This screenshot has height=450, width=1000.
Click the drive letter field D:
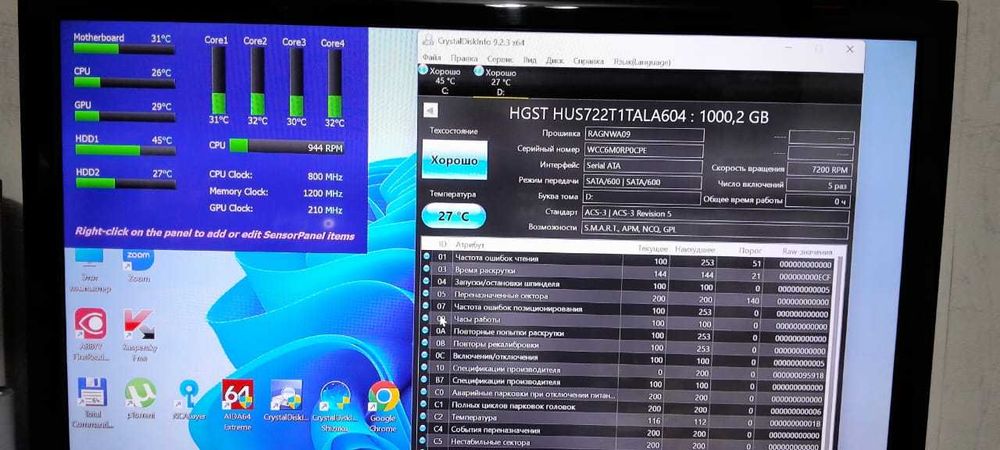[642, 197]
